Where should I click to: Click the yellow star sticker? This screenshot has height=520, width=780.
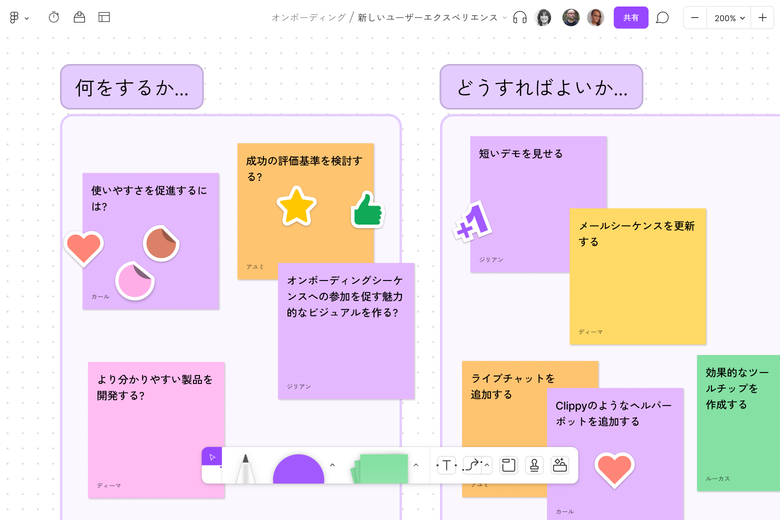coord(296,206)
